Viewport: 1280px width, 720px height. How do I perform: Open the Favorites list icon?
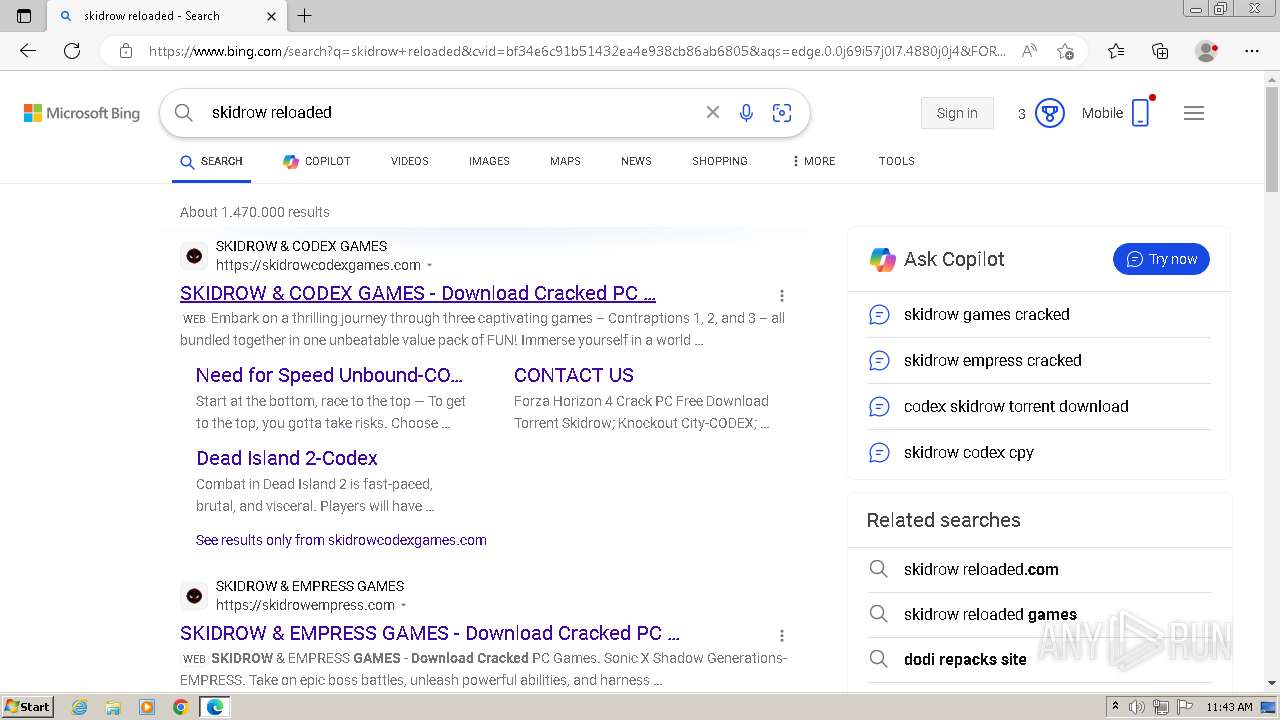pyautogui.click(x=1116, y=51)
